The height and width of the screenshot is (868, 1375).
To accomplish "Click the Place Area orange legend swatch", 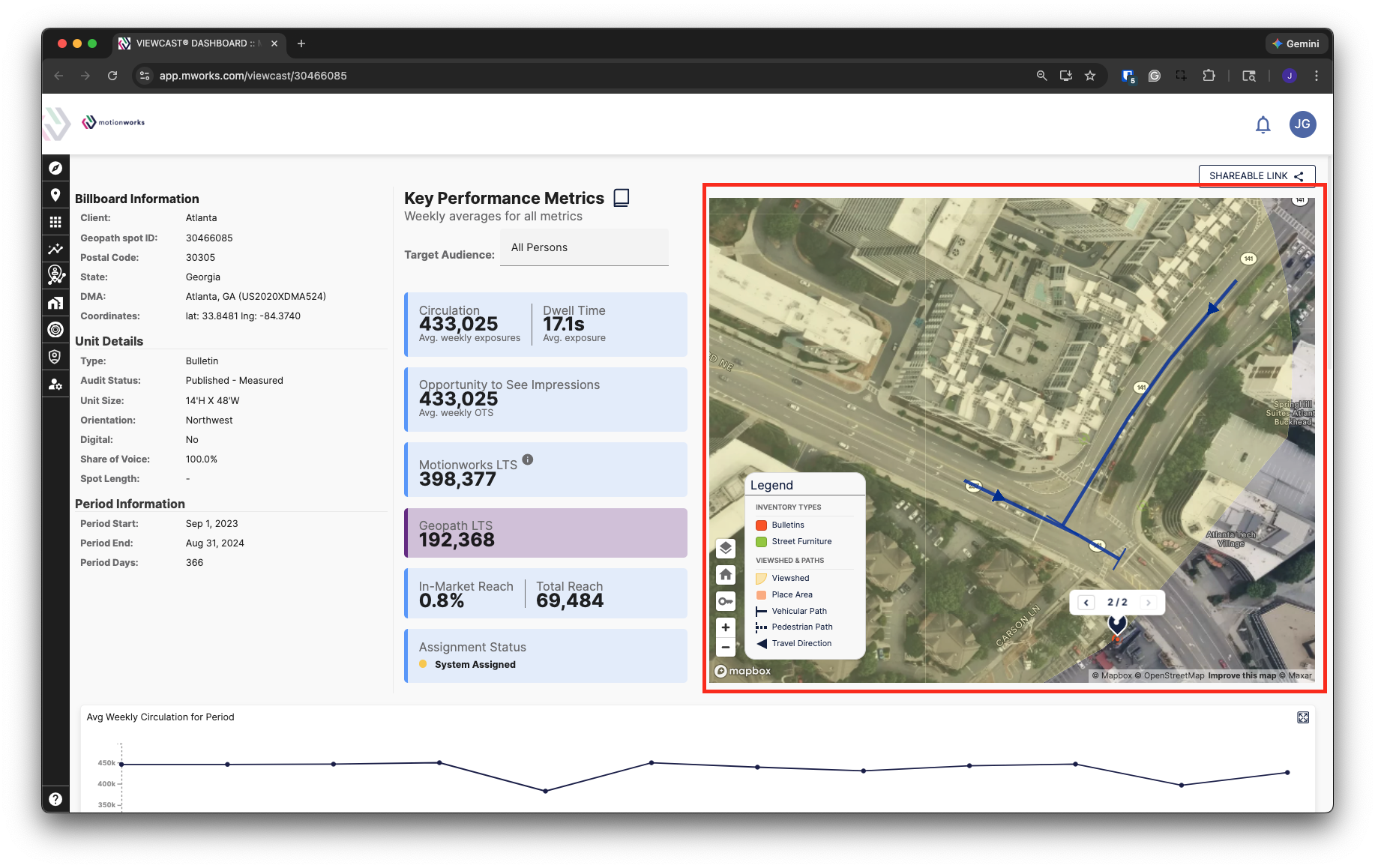I will [761, 595].
